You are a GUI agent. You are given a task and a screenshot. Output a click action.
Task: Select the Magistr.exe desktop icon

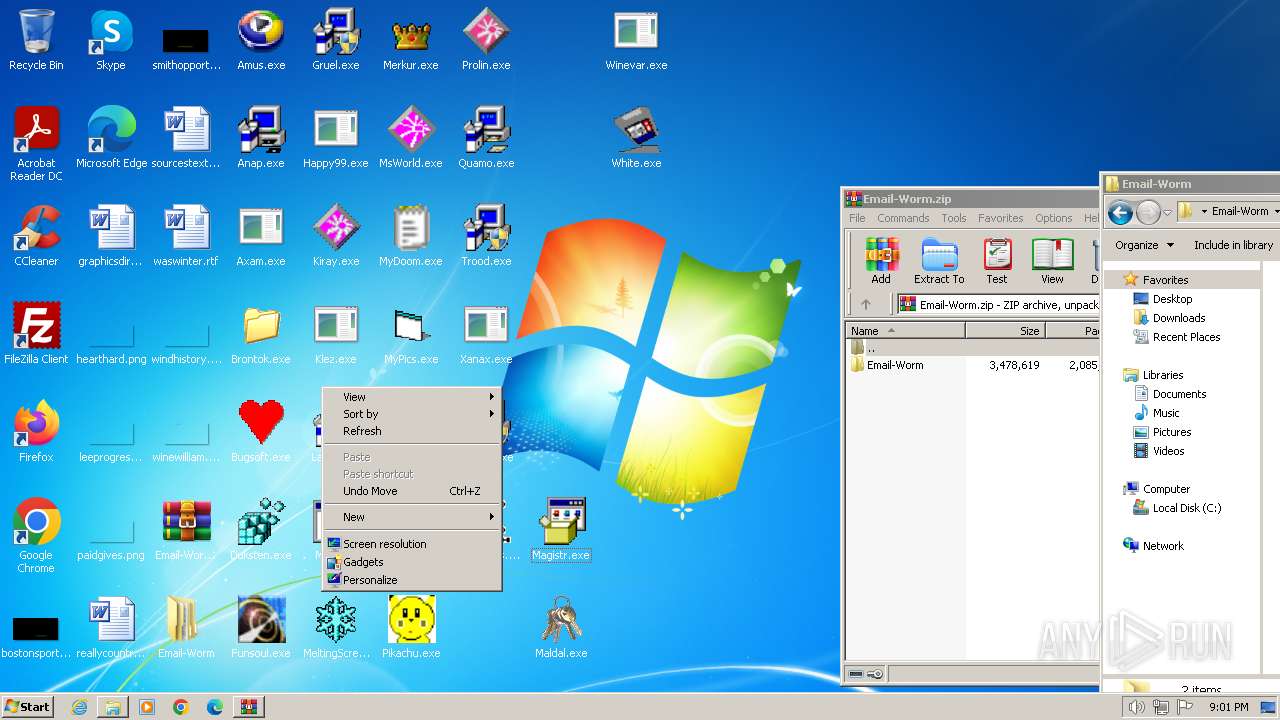561,530
